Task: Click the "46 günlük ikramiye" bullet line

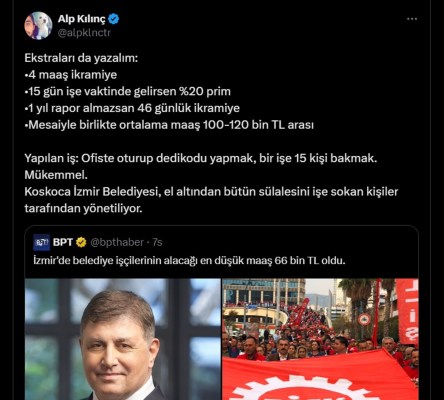Action: tap(132, 108)
